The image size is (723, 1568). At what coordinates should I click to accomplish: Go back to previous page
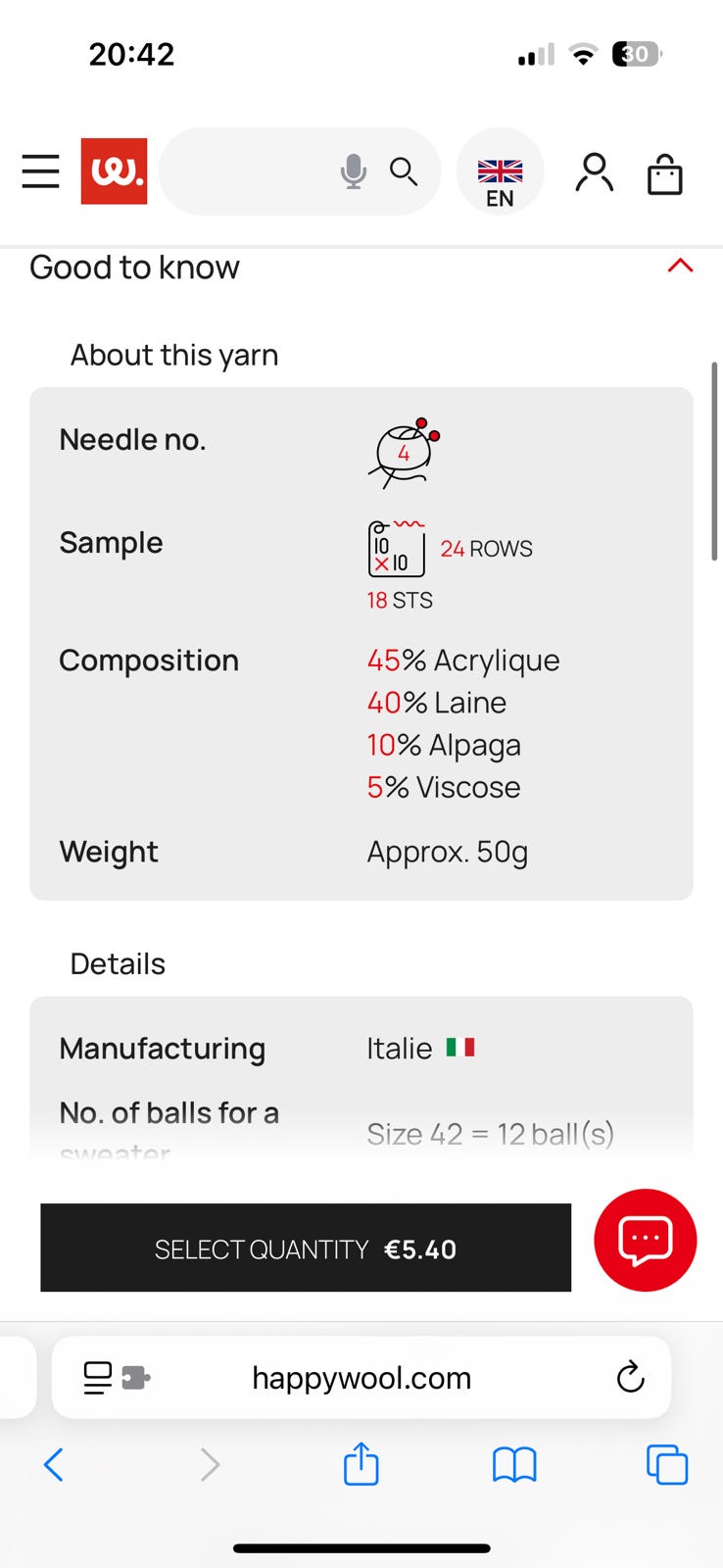(54, 1465)
